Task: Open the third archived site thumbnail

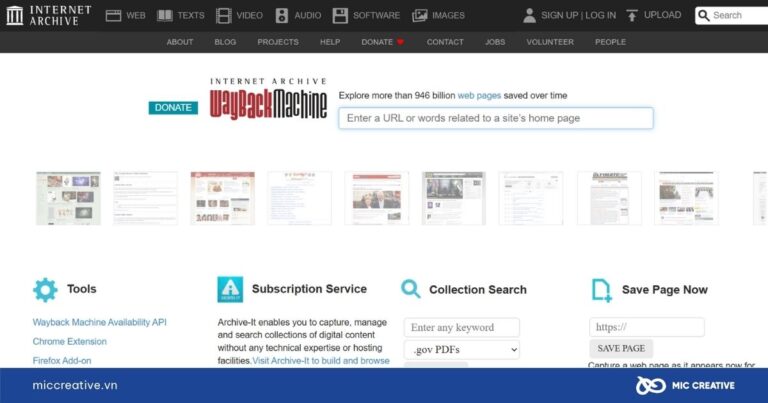Action: [x=222, y=198]
